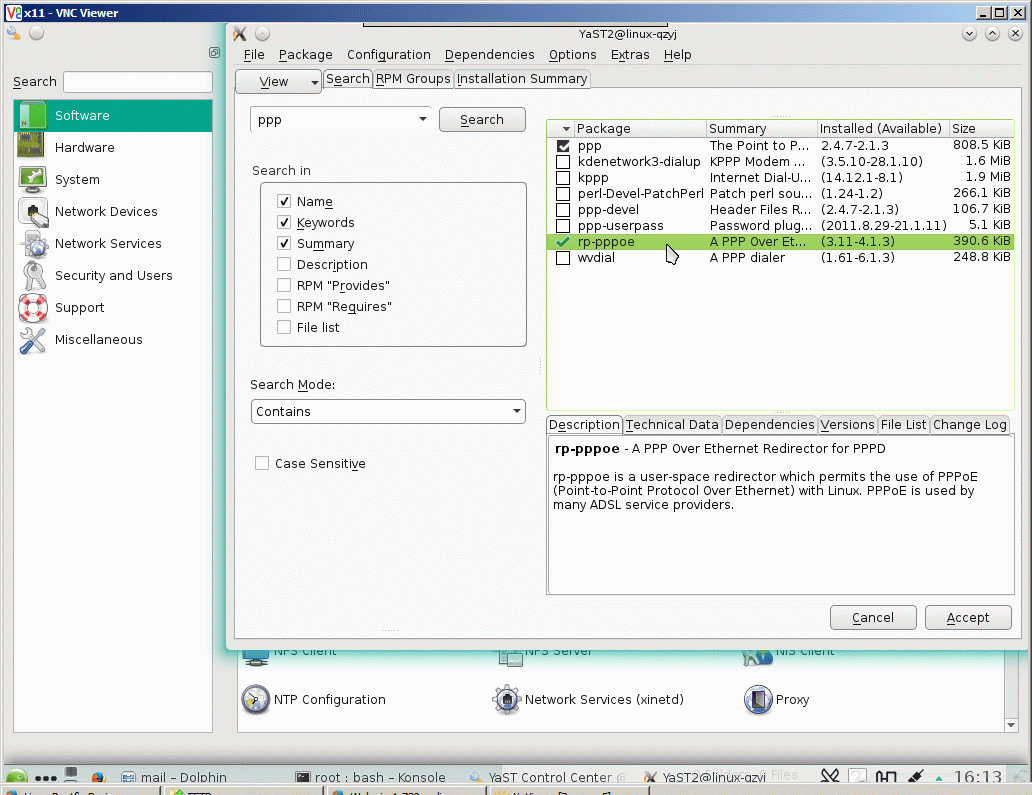Click the clock showing 16:13
The height and width of the screenshot is (795, 1032).
click(977, 777)
